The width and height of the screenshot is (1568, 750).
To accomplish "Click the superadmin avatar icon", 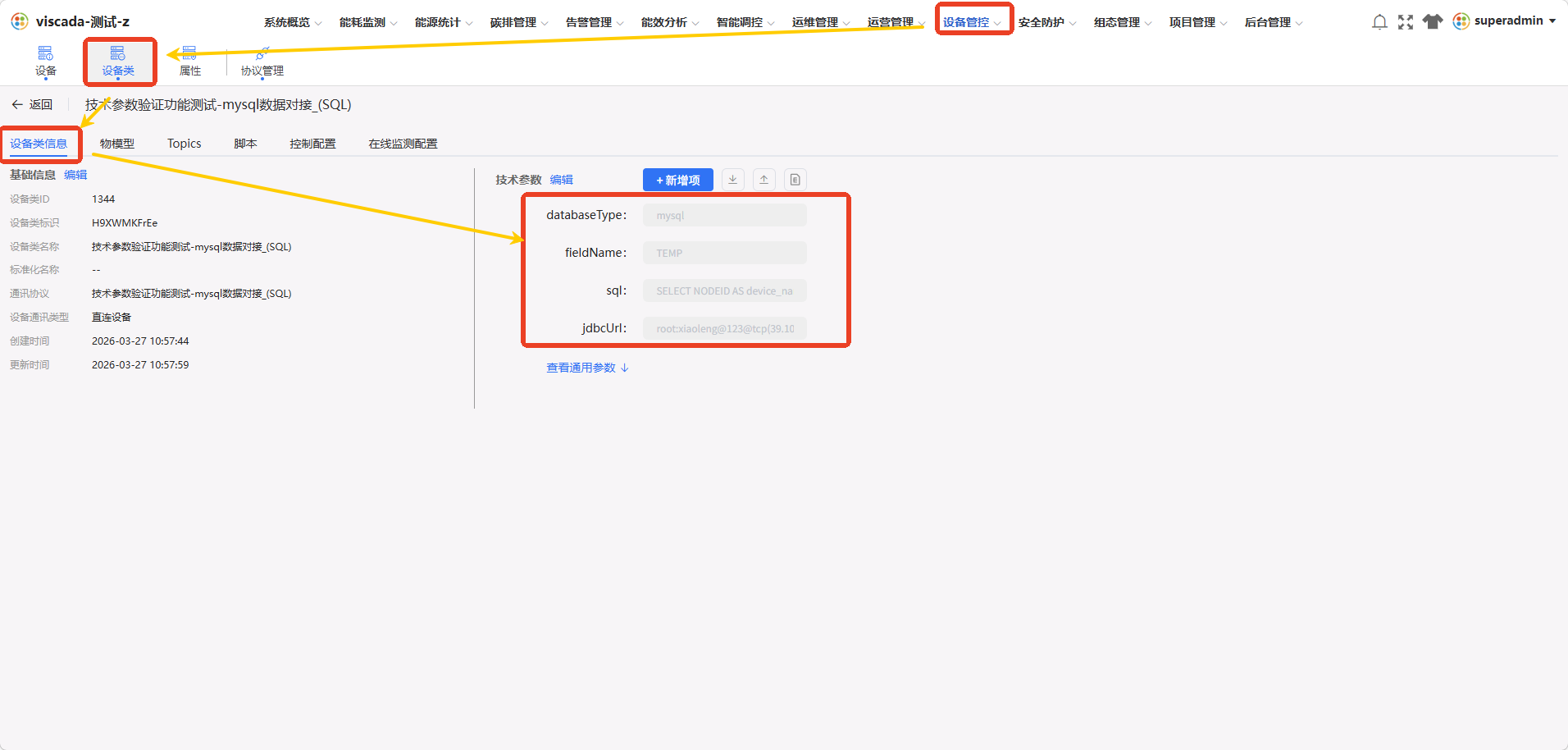I will [1461, 21].
